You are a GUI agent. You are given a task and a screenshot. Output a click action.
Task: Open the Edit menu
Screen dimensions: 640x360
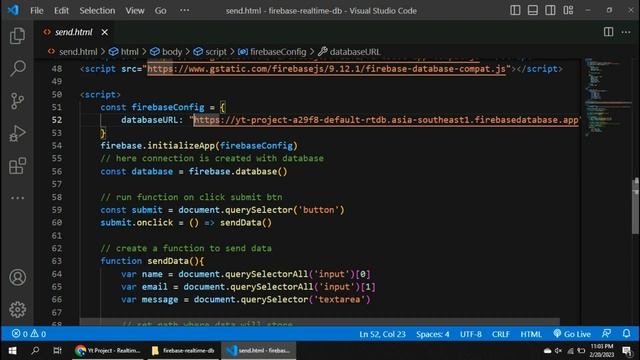[x=61, y=11]
